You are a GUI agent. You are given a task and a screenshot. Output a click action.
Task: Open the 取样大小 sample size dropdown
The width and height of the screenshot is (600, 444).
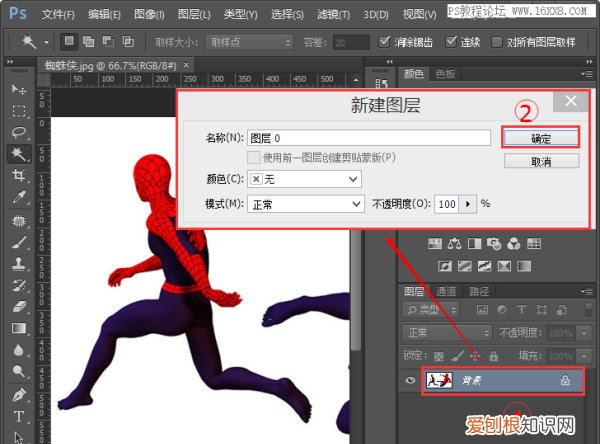pyautogui.click(x=249, y=42)
